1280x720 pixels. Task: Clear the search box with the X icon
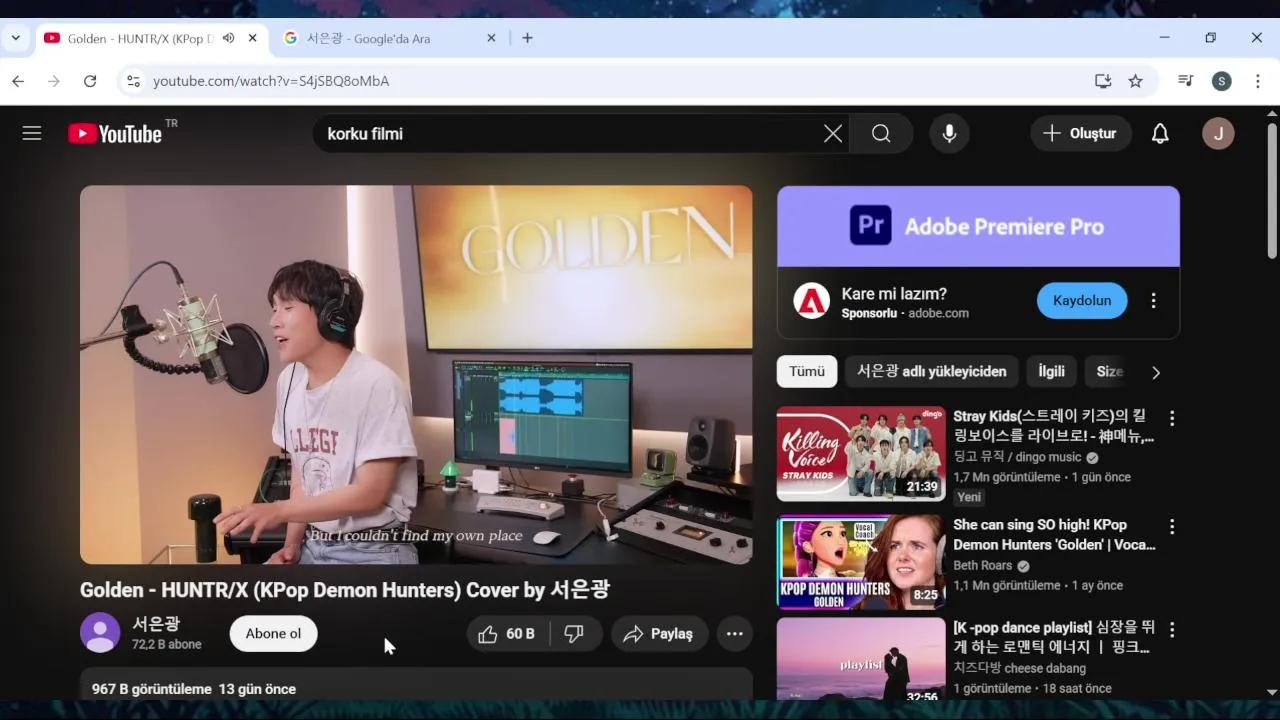tap(833, 133)
